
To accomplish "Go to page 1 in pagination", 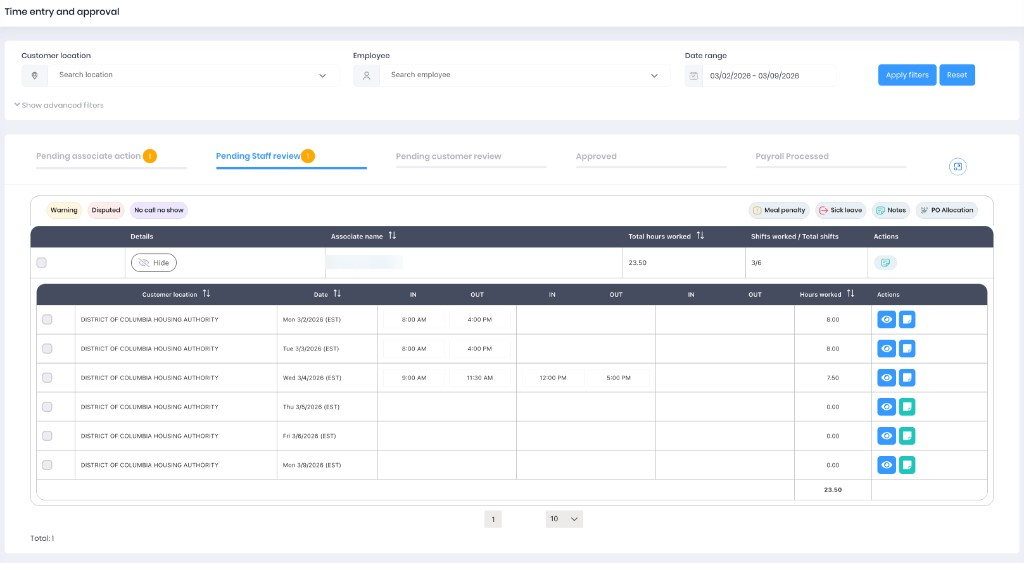I will point(493,519).
